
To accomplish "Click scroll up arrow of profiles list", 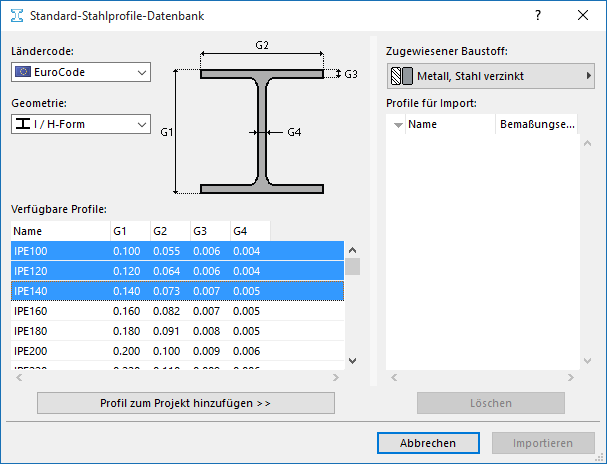I will tap(352, 250).
